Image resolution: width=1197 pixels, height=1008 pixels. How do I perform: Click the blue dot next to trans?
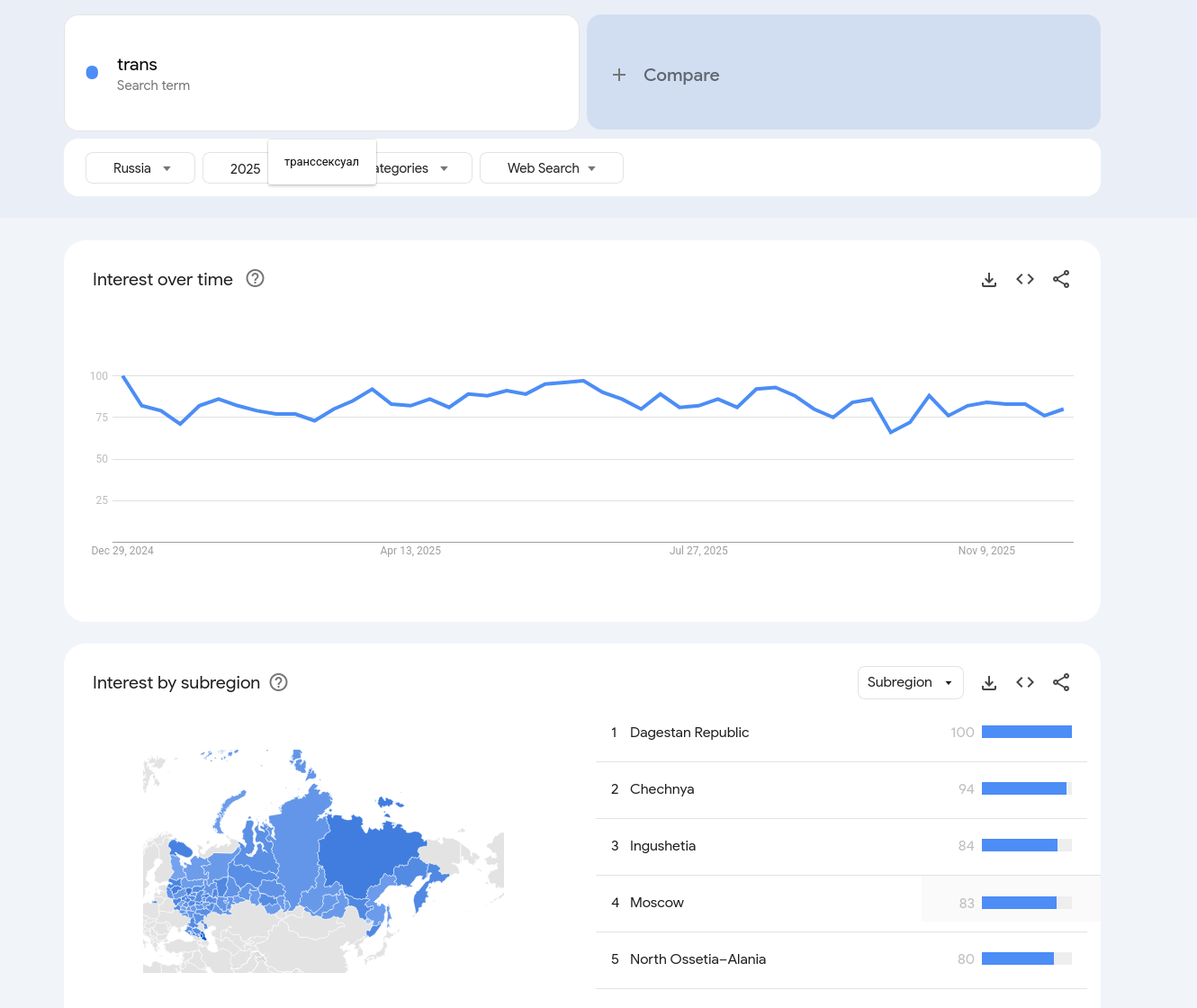(92, 73)
